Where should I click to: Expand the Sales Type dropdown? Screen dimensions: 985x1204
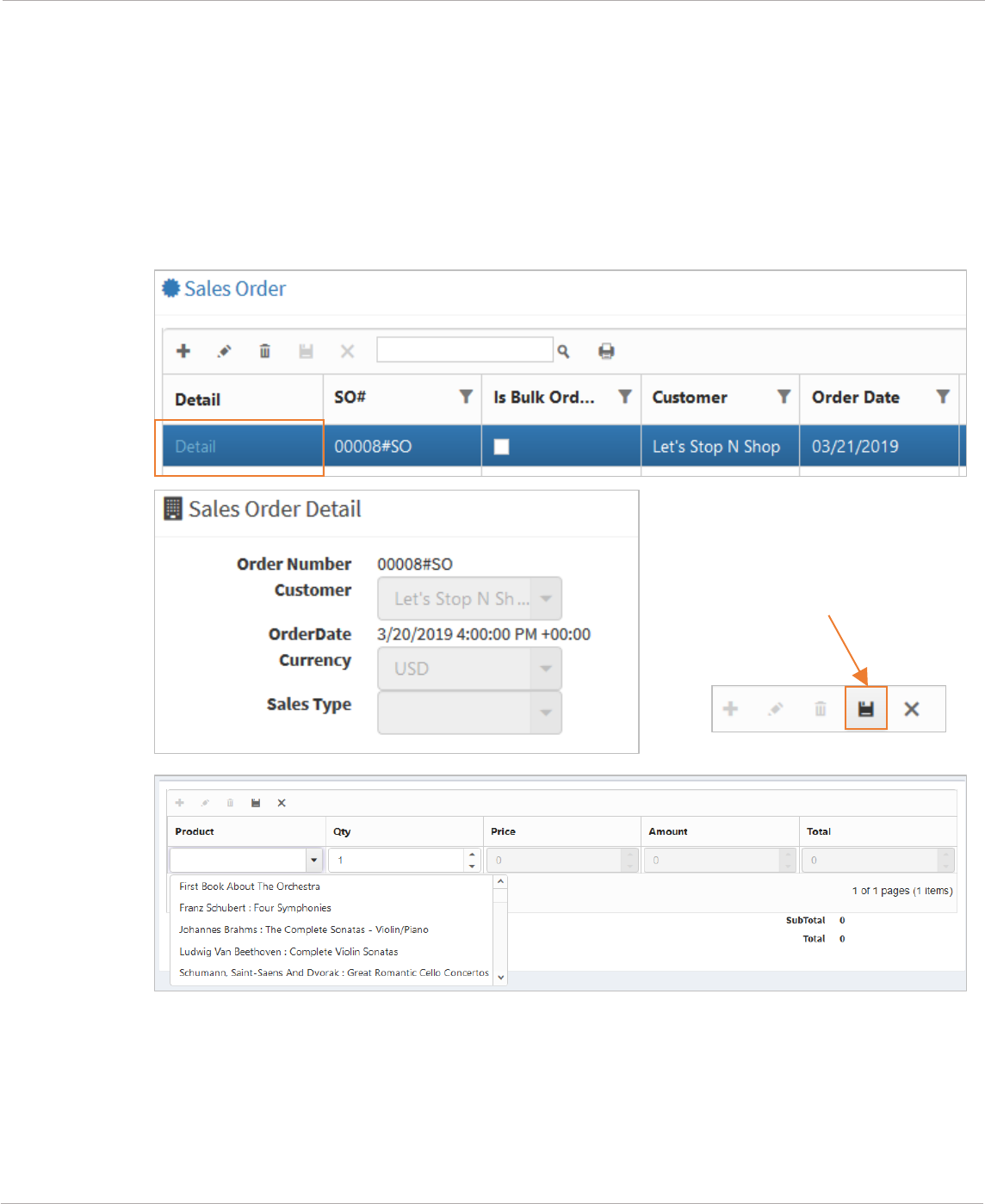546,713
